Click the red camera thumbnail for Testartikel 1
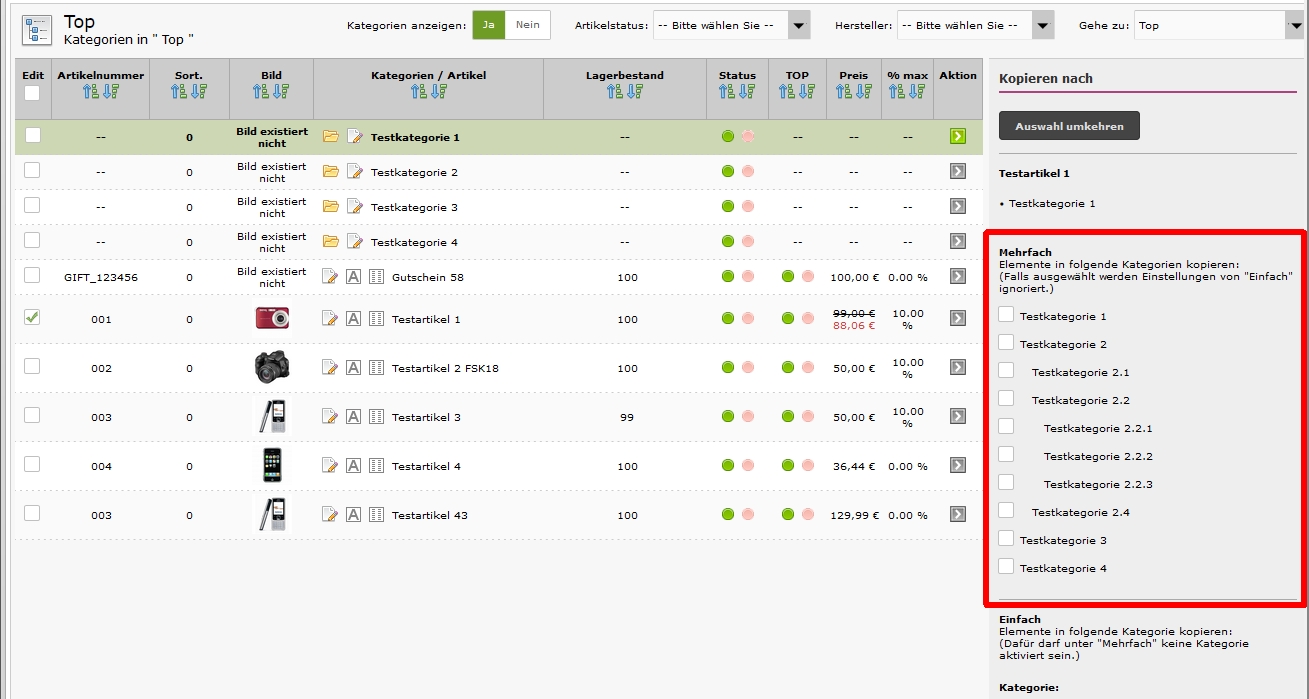The height and width of the screenshot is (699, 1309). 272,318
